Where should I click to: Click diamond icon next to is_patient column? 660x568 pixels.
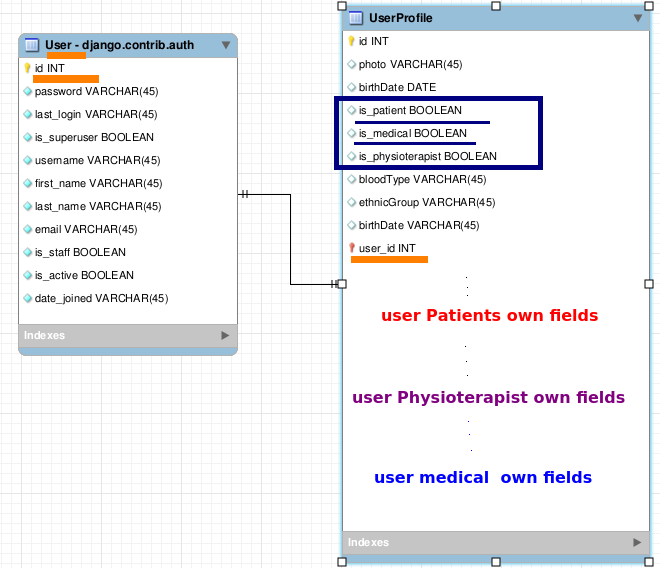click(352, 110)
